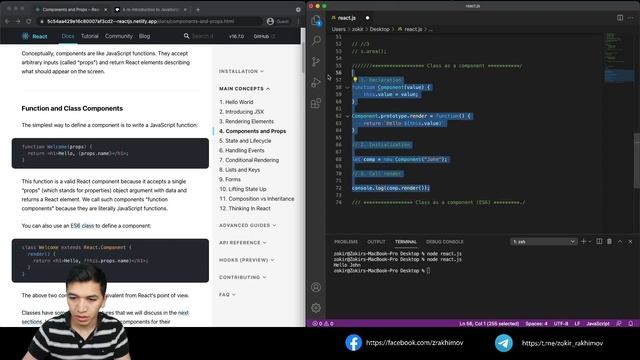Open the VS Code Explorer icon

(316, 20)
